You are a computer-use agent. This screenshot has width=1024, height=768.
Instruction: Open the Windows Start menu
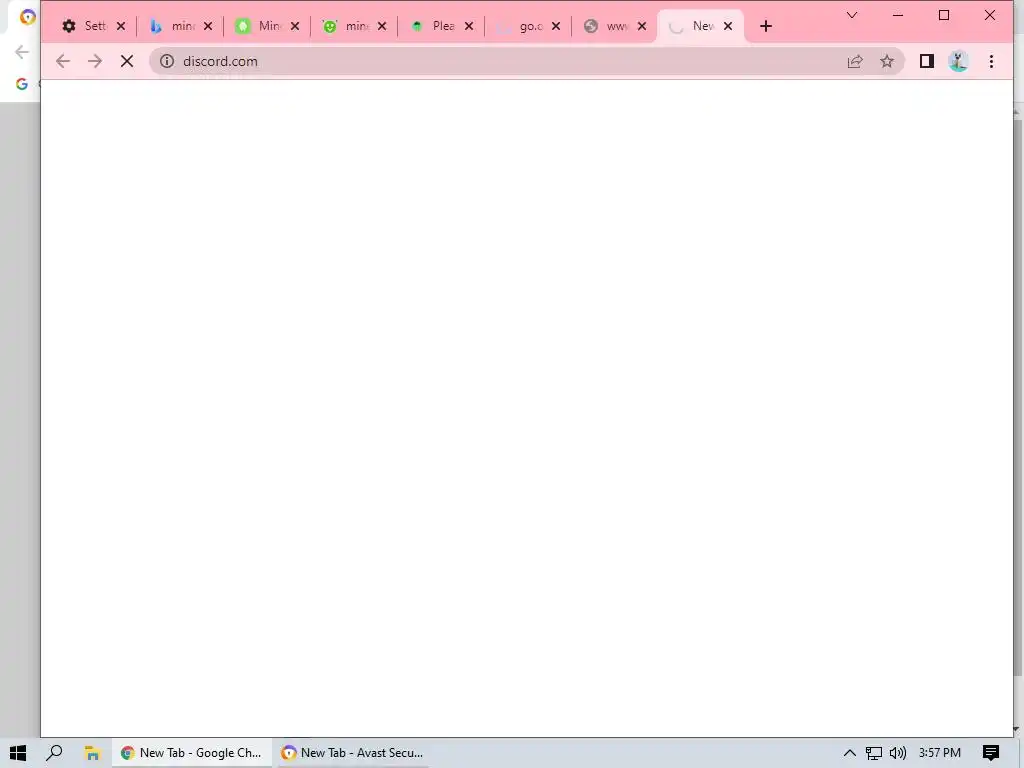18,753
